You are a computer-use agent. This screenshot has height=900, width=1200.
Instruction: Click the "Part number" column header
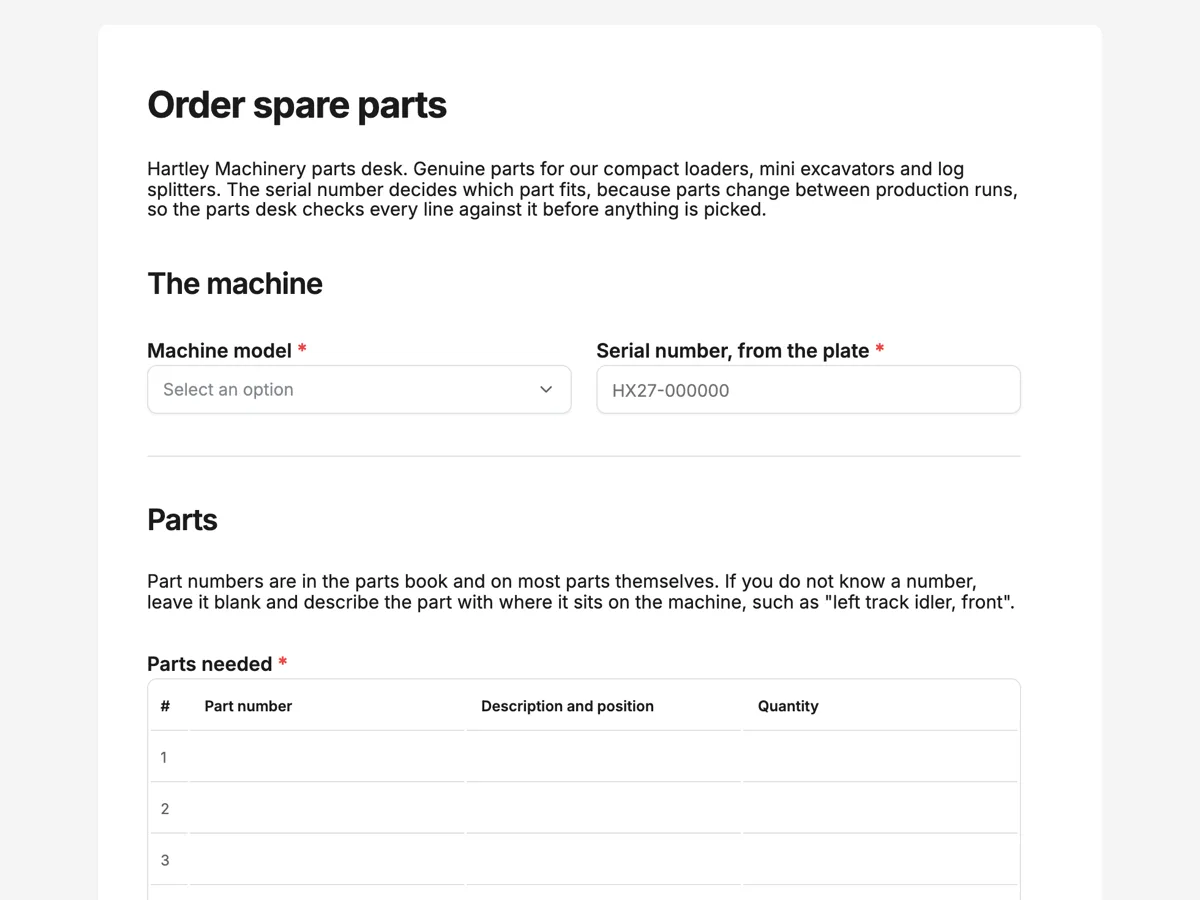point(248,706)
